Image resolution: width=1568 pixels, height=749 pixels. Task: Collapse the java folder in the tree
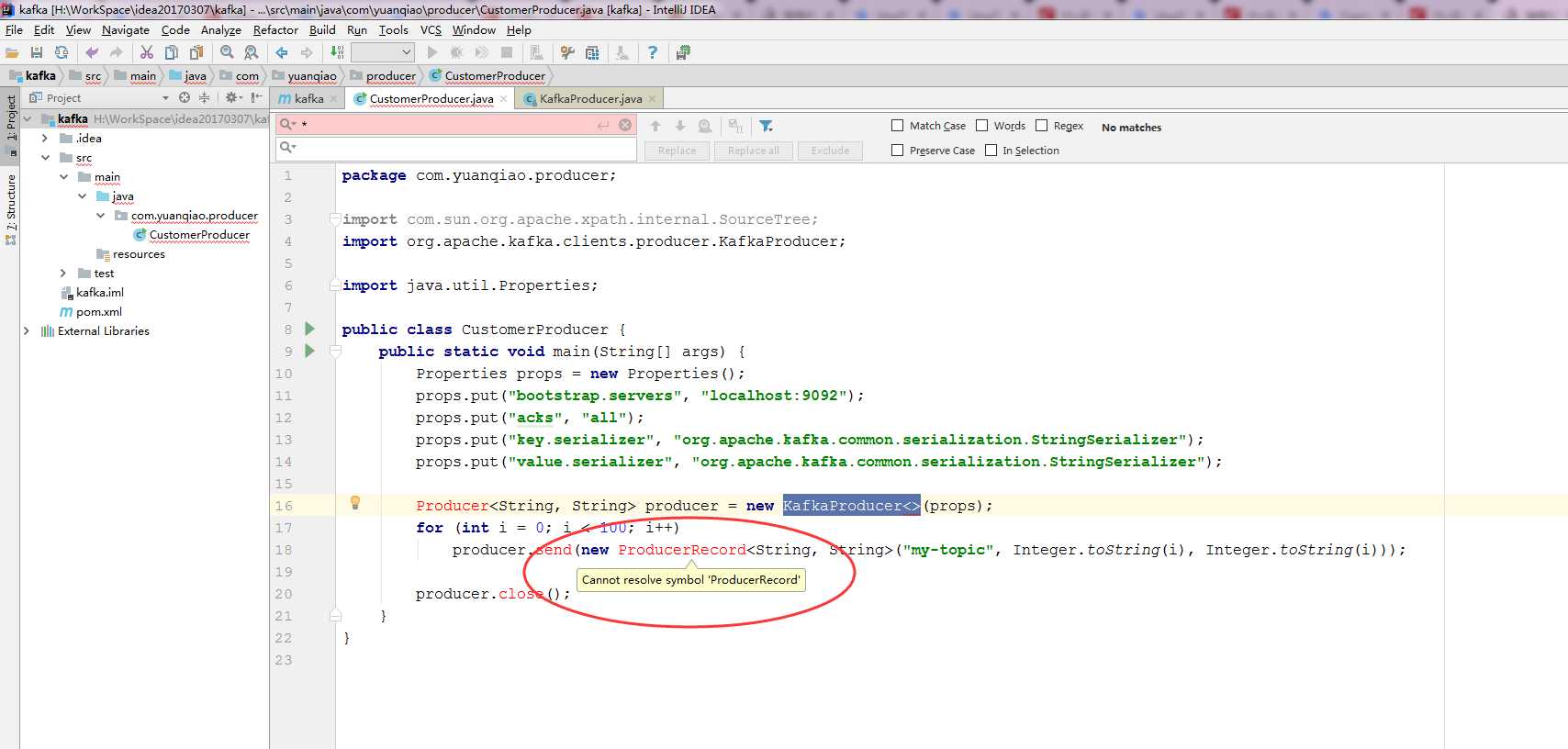tap(82, 196)
